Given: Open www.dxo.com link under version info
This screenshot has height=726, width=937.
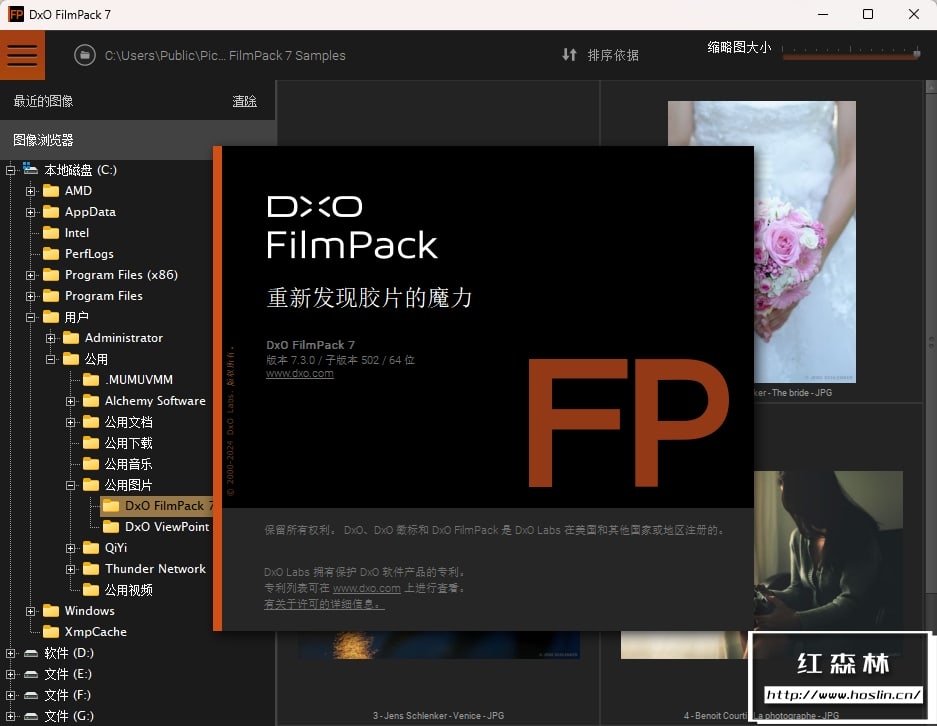Looking at the screenshot, I should click(300, 373).
